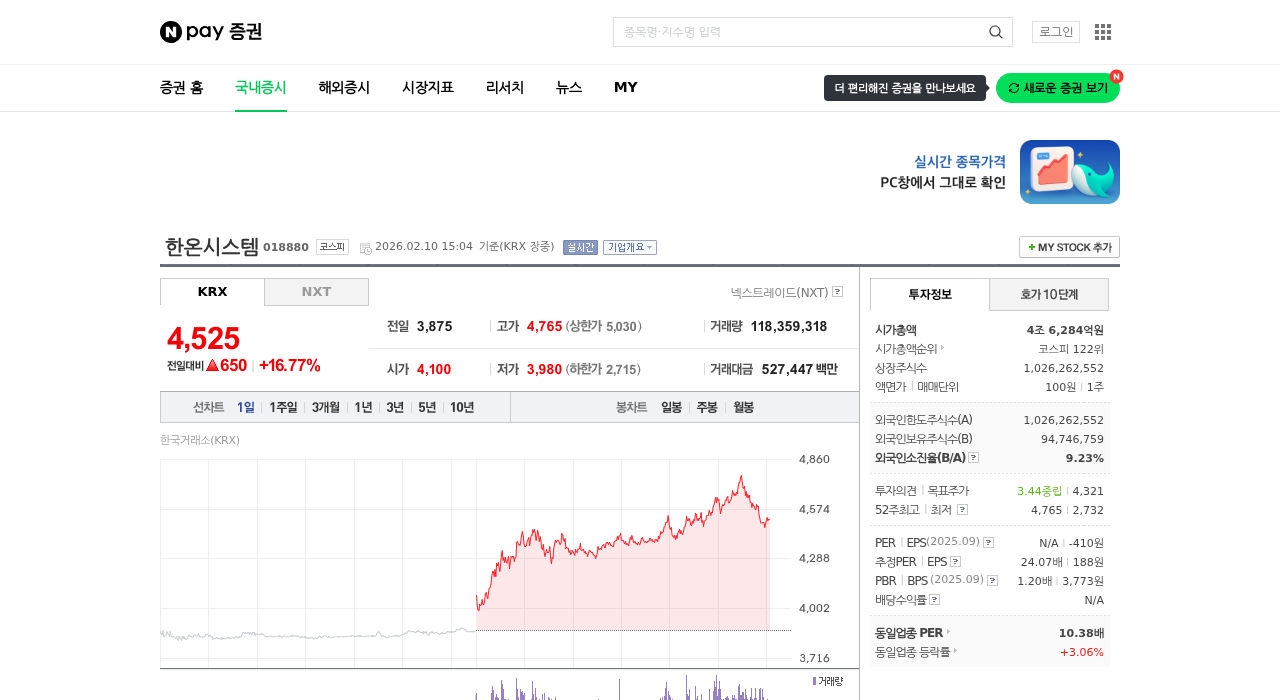Click the Npay 증권 logo

(209, 31)
